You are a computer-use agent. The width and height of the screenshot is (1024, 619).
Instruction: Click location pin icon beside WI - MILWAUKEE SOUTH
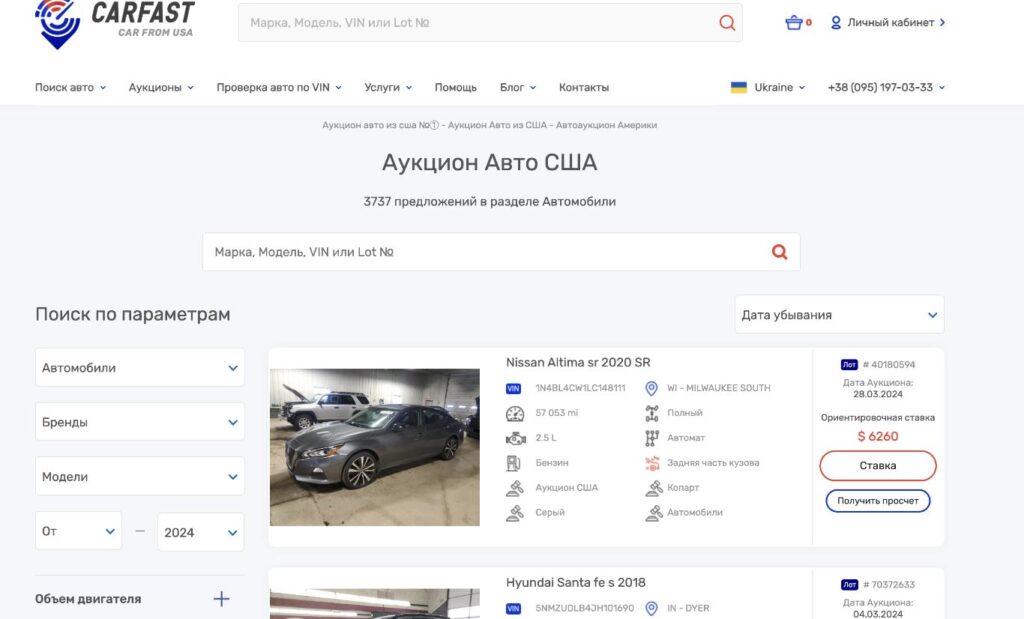[652, 388]
